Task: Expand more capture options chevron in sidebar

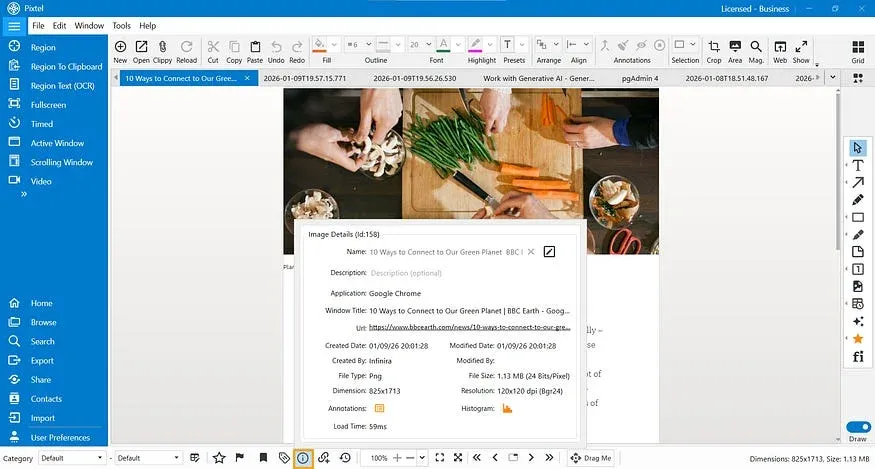Action: click(x=24, y=194)
